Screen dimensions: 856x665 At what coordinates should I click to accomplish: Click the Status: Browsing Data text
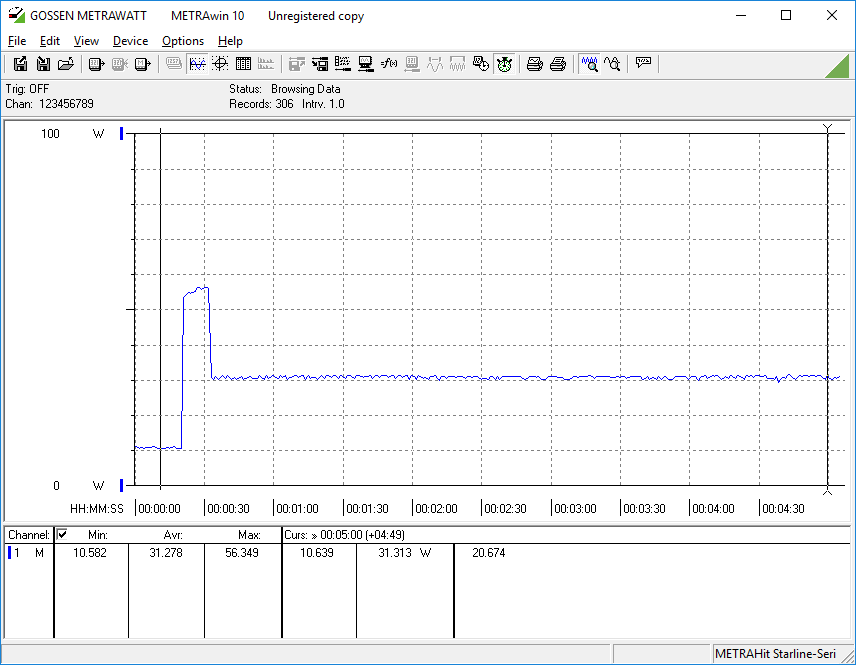pos(284,88)
